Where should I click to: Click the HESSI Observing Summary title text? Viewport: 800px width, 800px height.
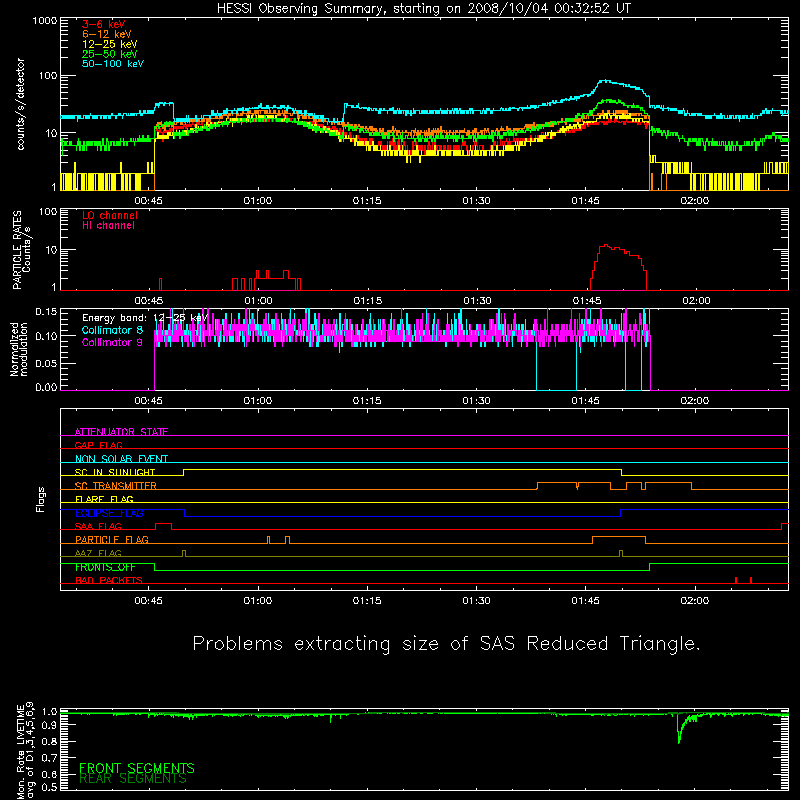click(x=423, y=9)
